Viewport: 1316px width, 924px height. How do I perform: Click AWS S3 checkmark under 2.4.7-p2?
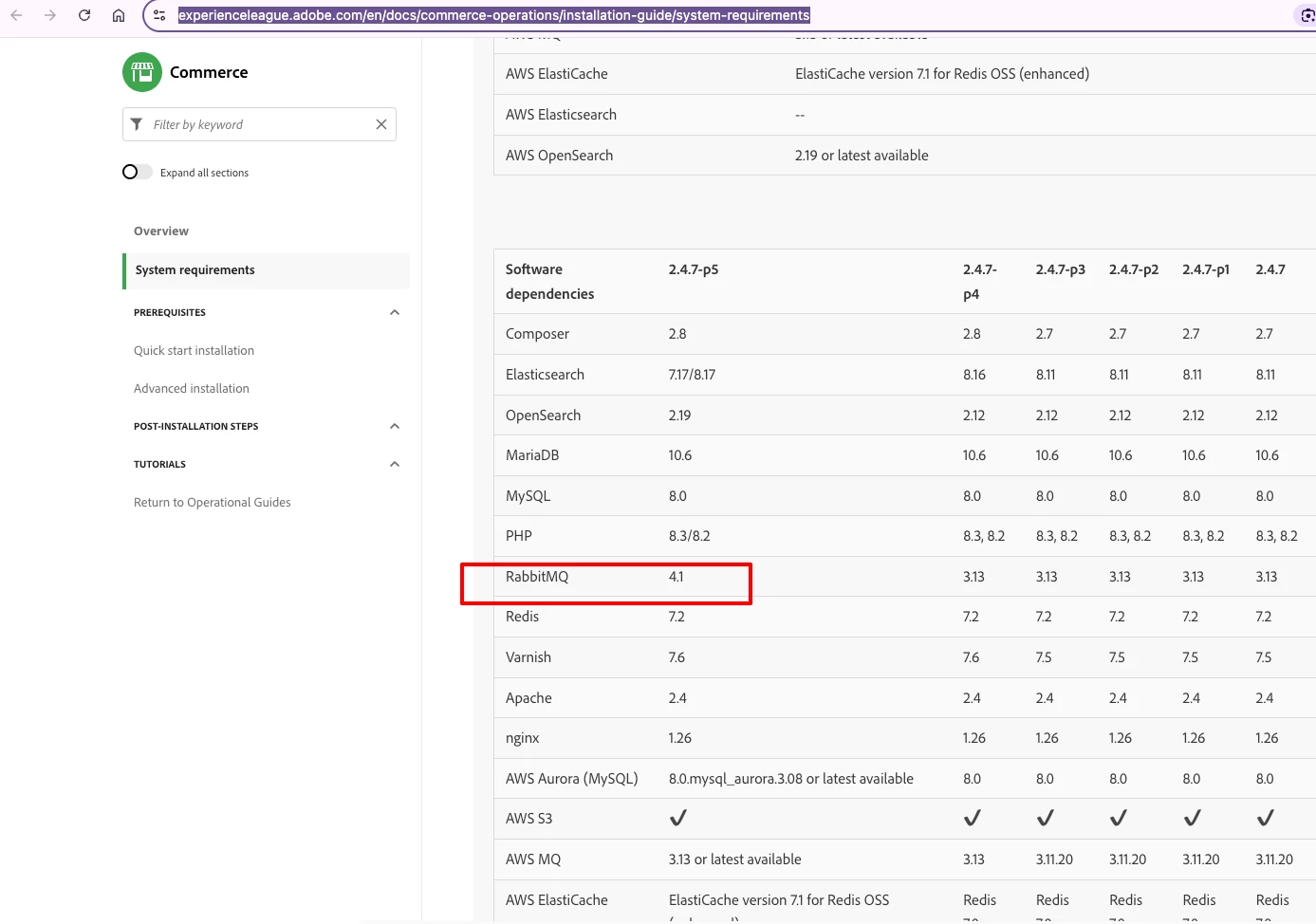coord(1119,818)
